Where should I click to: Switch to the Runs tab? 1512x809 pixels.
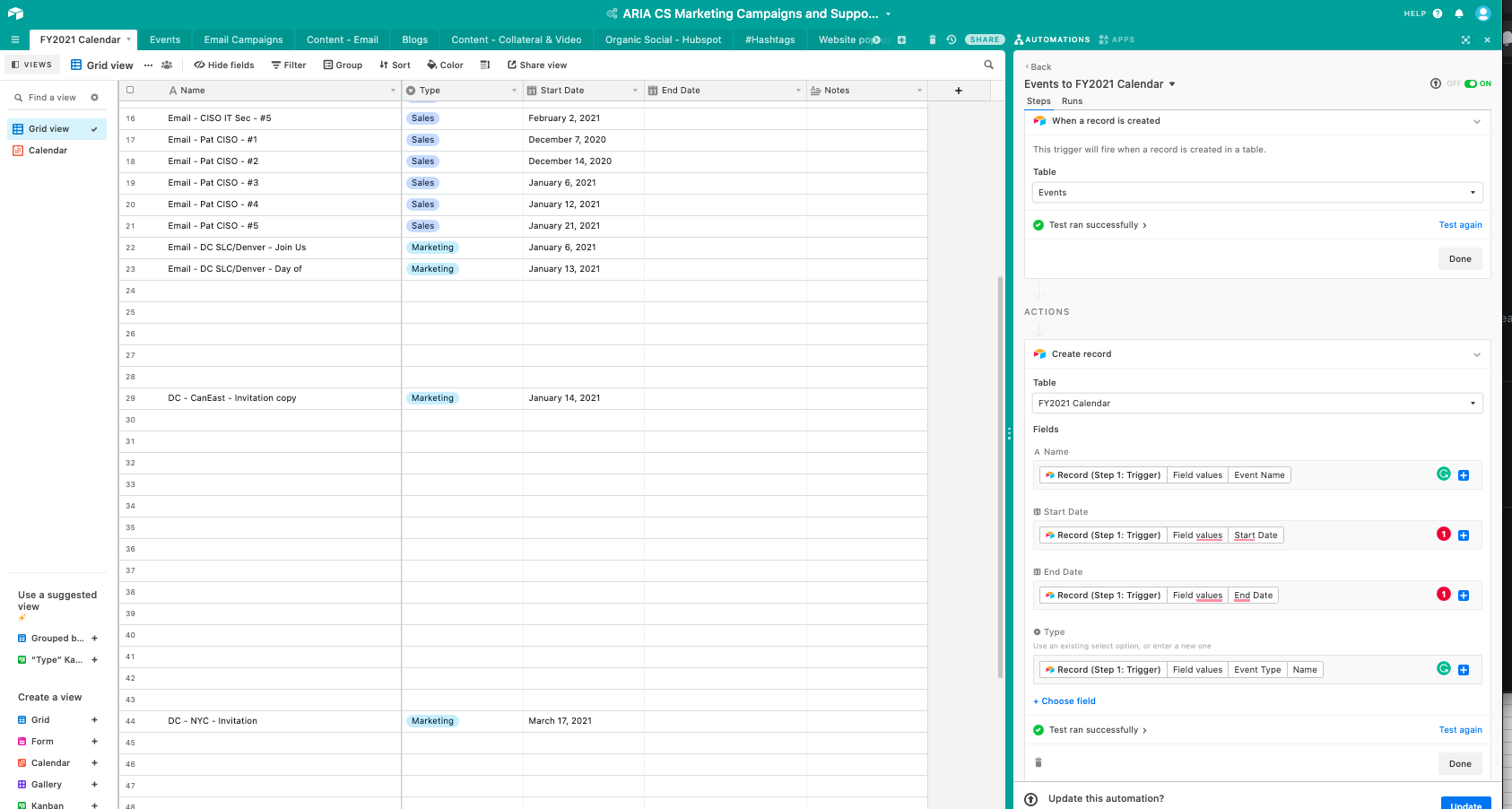click(1072, 101)
